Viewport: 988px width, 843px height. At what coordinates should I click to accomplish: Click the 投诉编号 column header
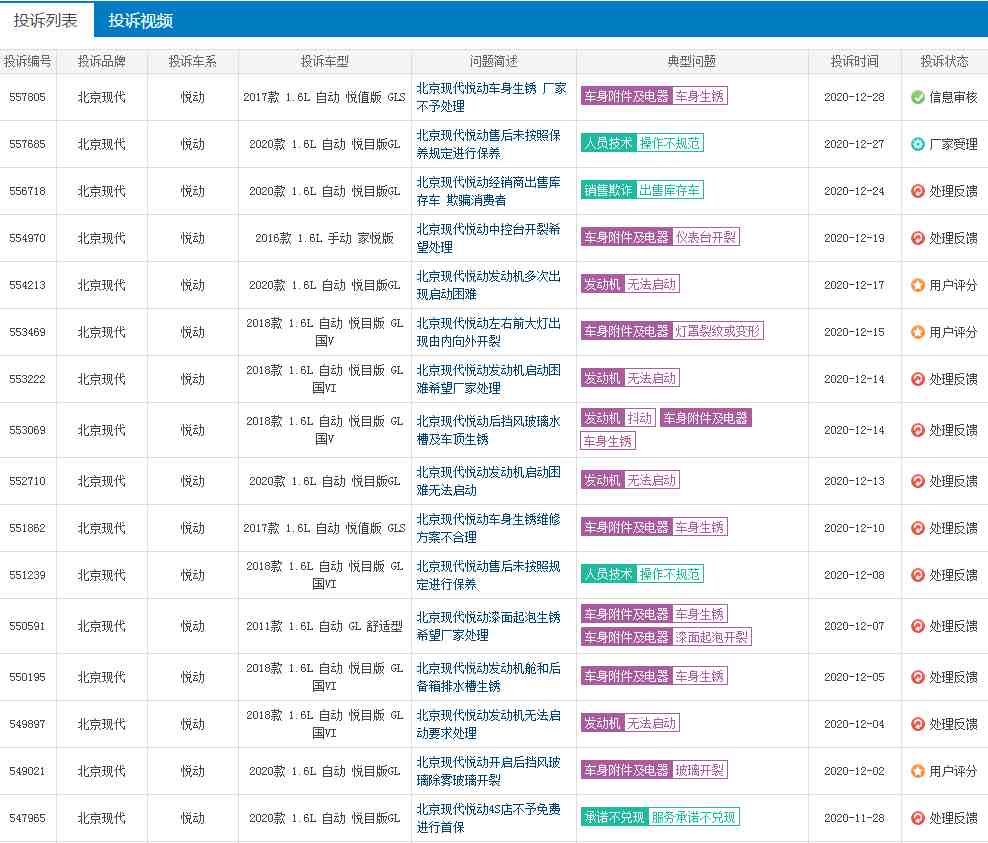click(x=28, y=62)
